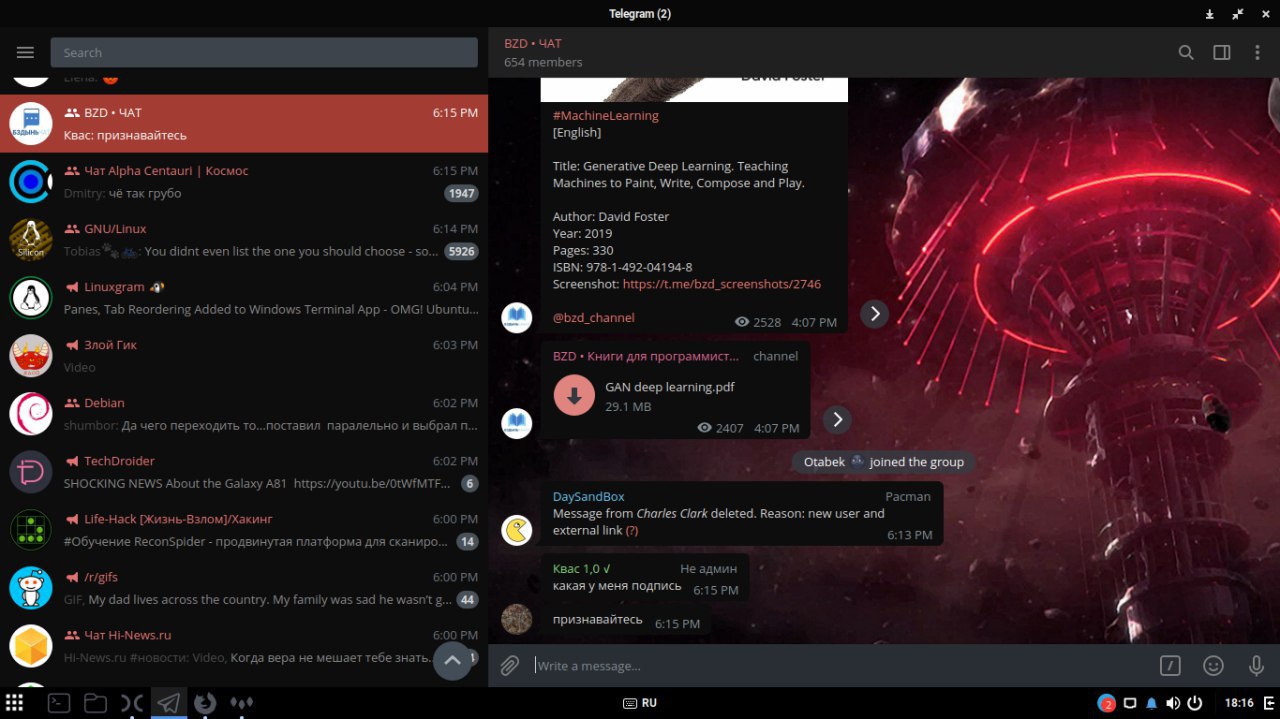The image size is (1280, 719).
Task: Open the bot commands slash button
Action: 1170,666
